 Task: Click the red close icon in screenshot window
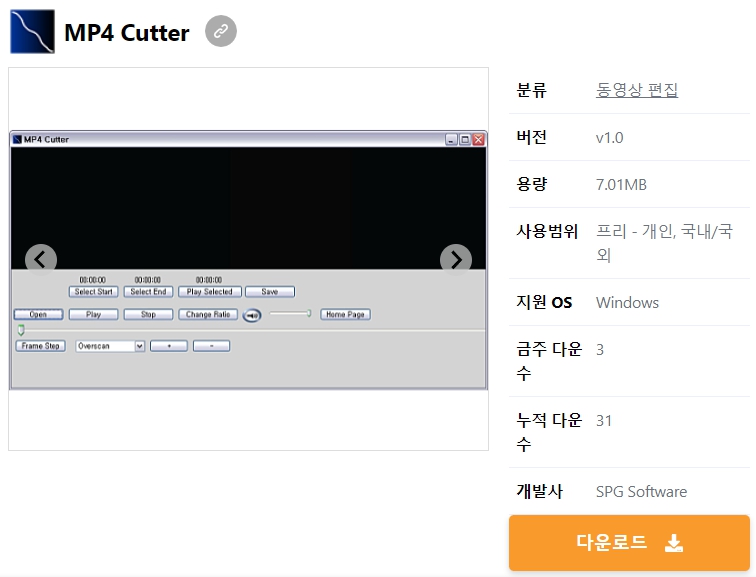pyautogui.click(x=478, y=140)
